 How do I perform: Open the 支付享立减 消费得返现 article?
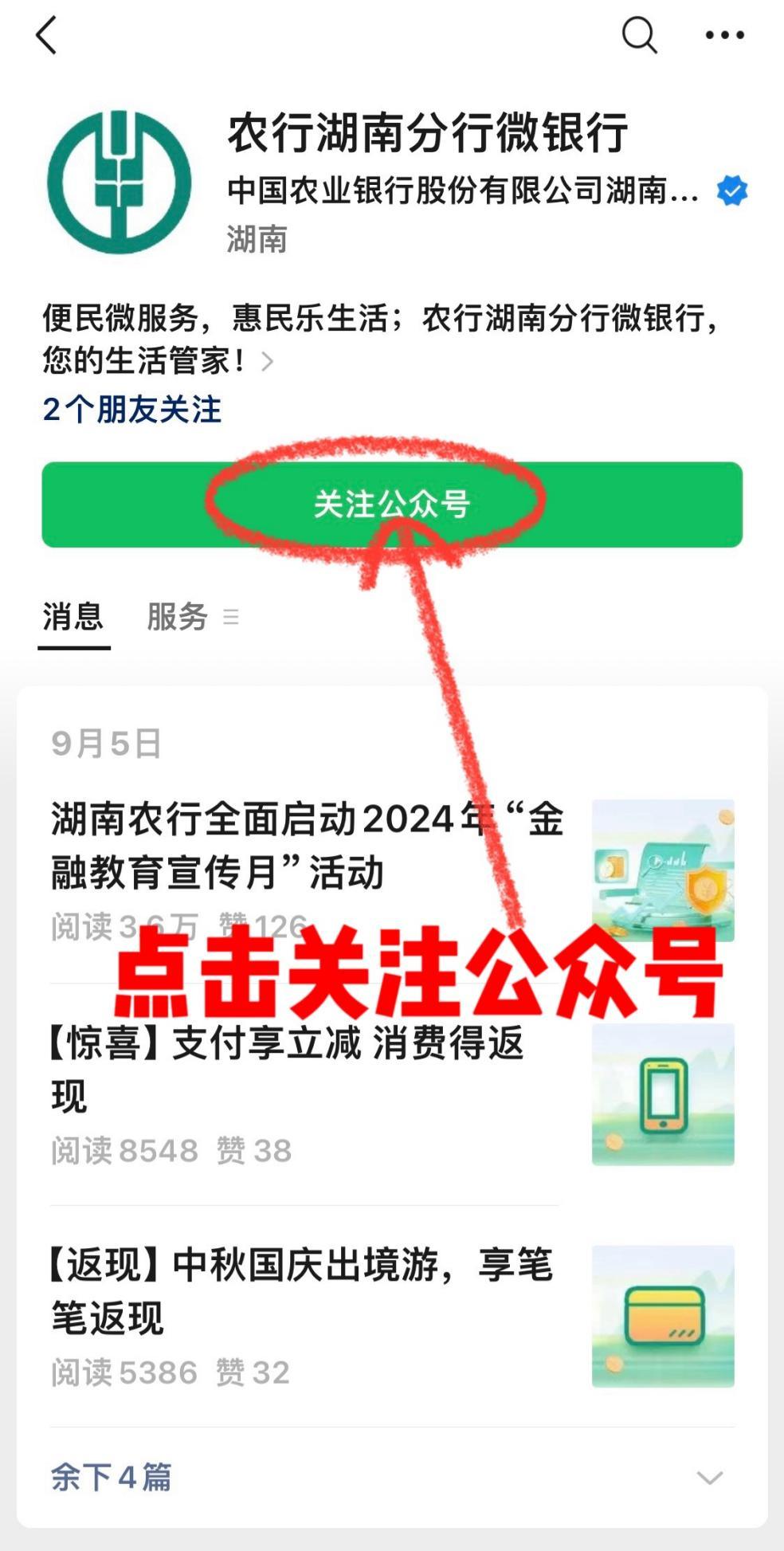pos(287,1070)
